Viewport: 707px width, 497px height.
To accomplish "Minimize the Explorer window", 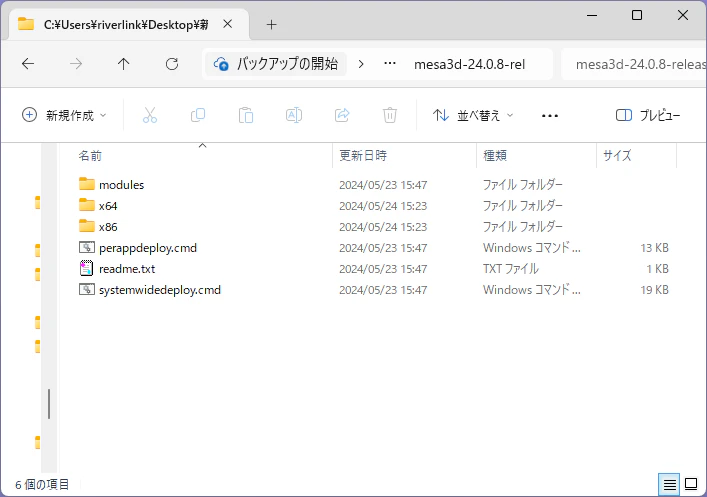I will click(592, 15).
